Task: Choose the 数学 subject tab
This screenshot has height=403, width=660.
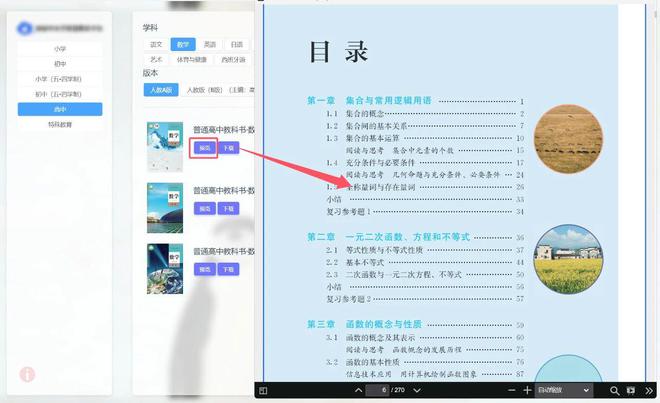Action: tap(183, 44)
